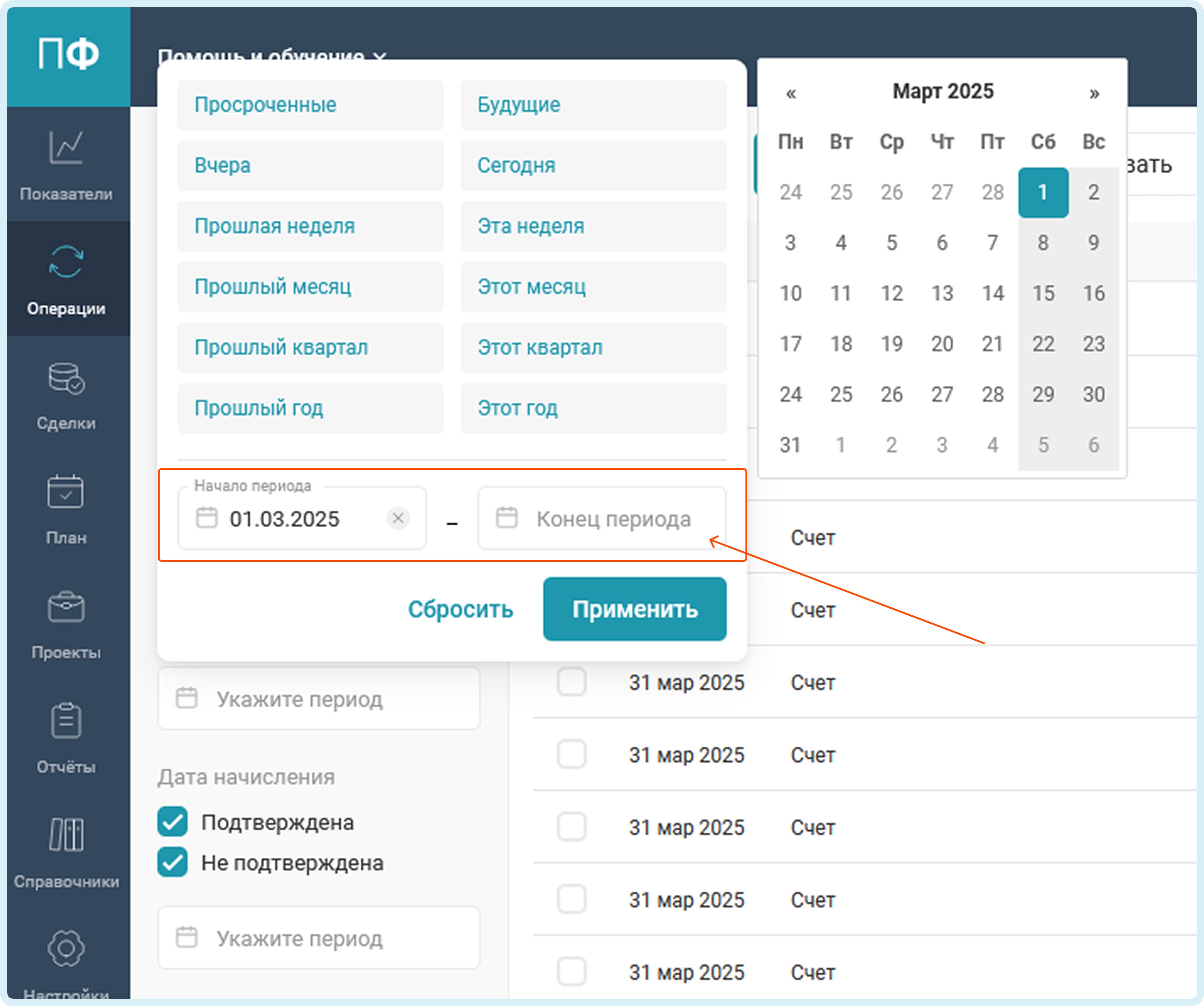This screenshot has height=1006, width=1204.
Task: Select the Прошлая неделя preset
Action: [x=310, y=226]
